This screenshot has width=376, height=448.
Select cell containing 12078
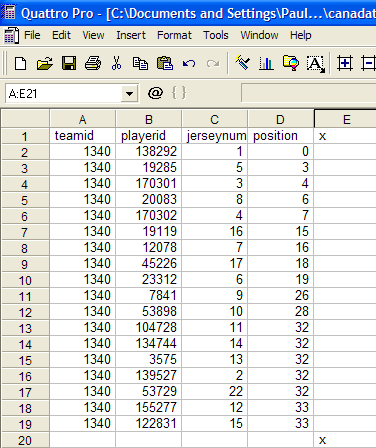pos(149,248)
